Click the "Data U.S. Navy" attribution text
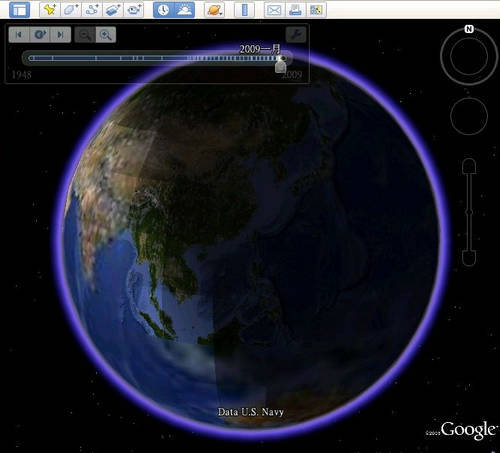This screenshot has height=453, width=500. point(251,412)
